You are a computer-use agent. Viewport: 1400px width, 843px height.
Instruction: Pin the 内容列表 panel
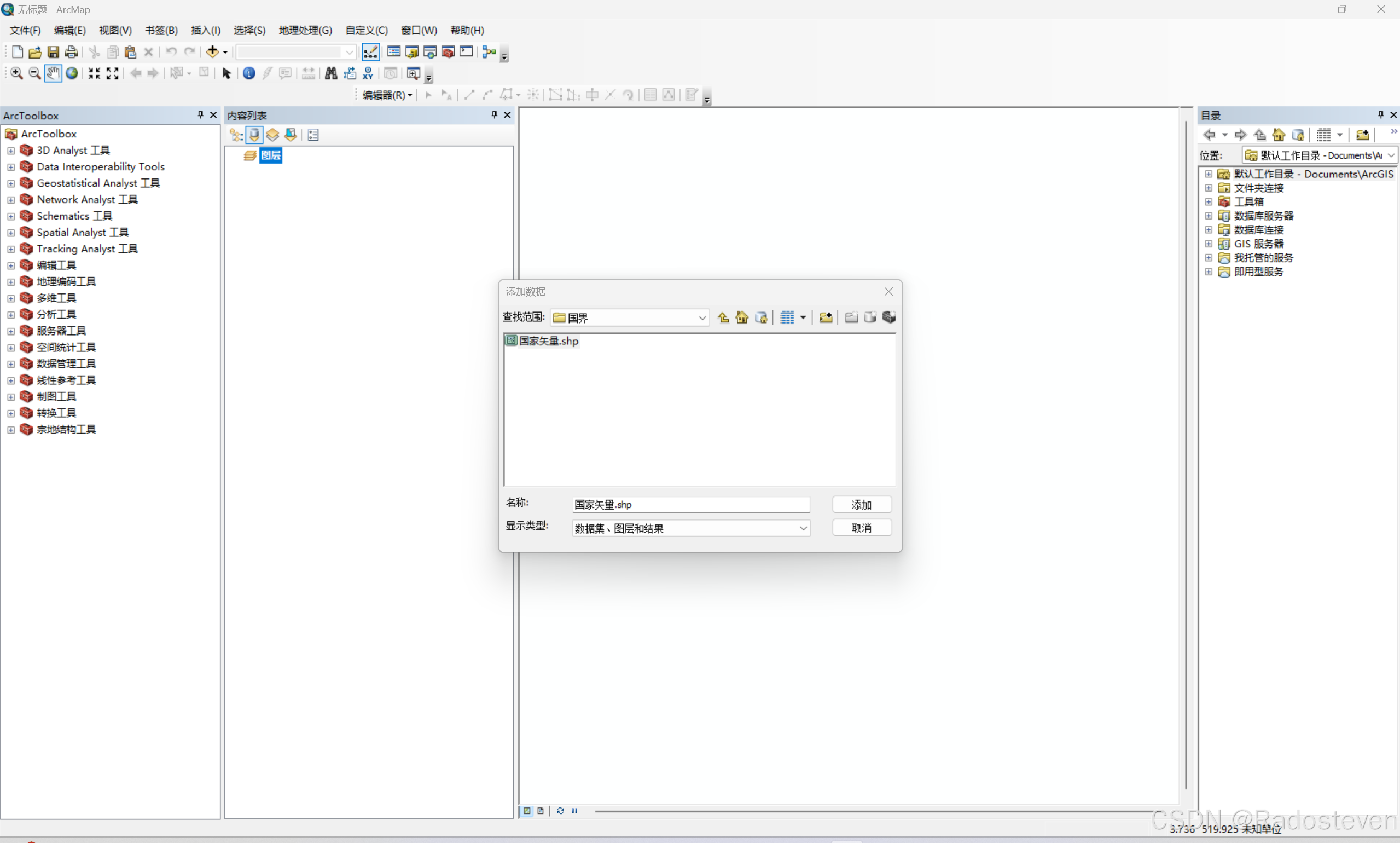coord(493,115)
